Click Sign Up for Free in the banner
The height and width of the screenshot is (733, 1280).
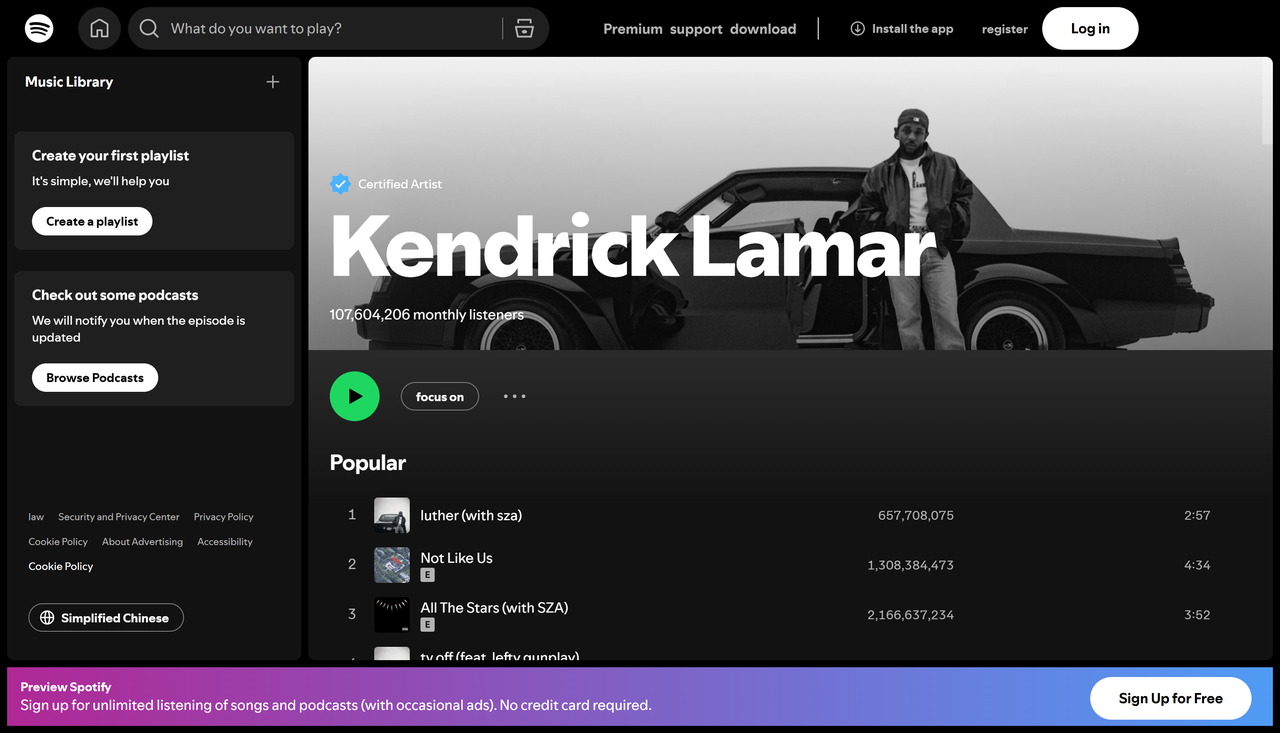click(x=1170, y=698)
